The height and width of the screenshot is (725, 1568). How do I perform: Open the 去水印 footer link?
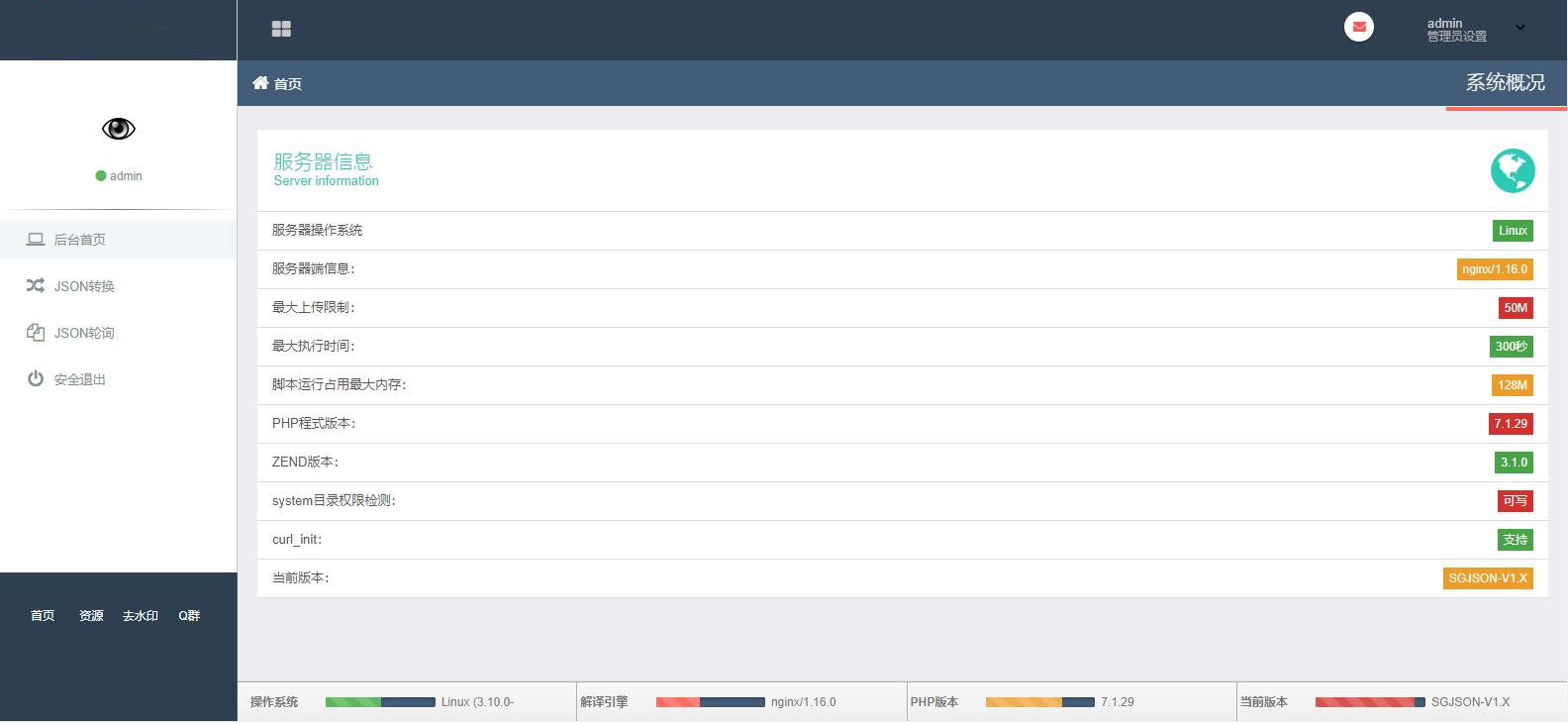[x=141, y=616]
